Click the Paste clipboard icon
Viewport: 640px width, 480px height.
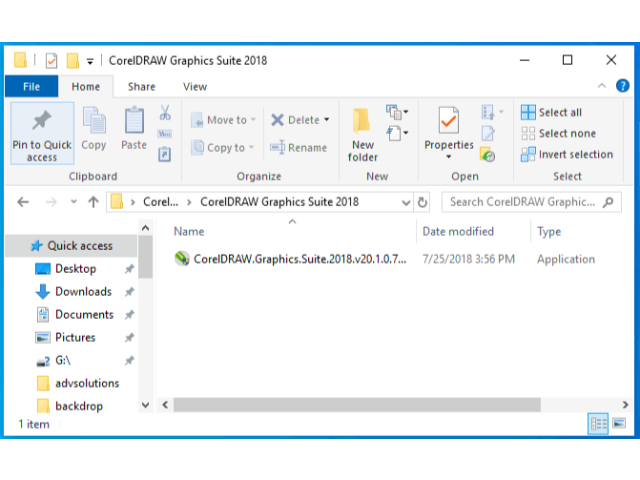coord(134,121)
